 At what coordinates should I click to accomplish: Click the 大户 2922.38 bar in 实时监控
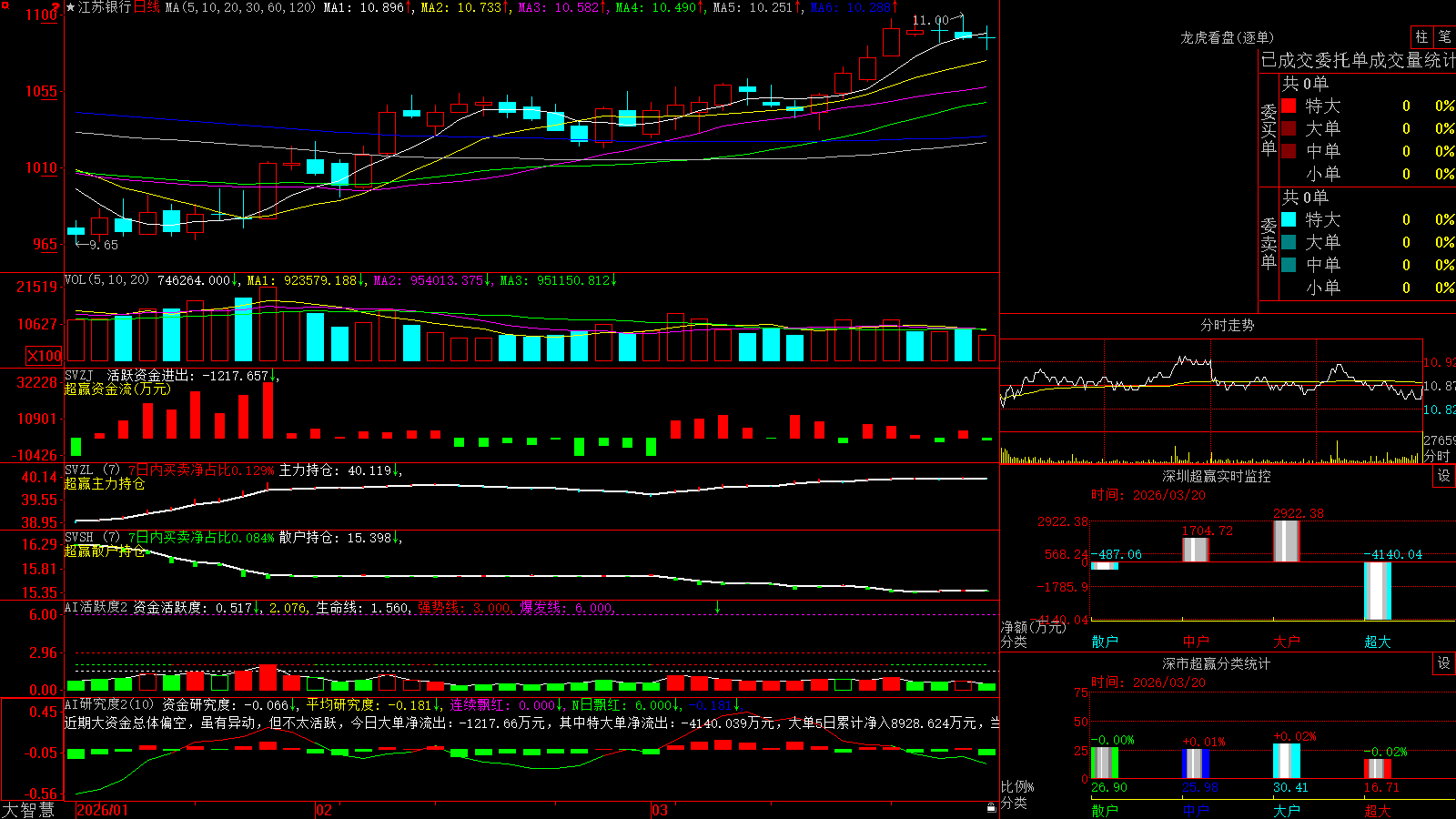point(1287,541)
